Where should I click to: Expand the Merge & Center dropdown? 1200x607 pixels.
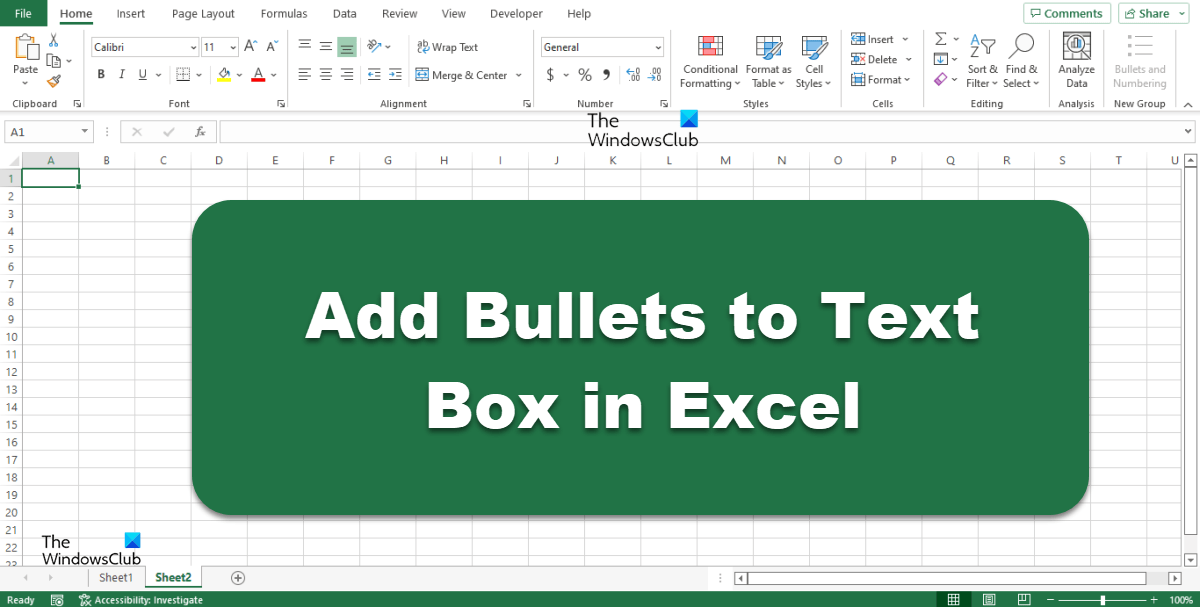click(519, 74)
